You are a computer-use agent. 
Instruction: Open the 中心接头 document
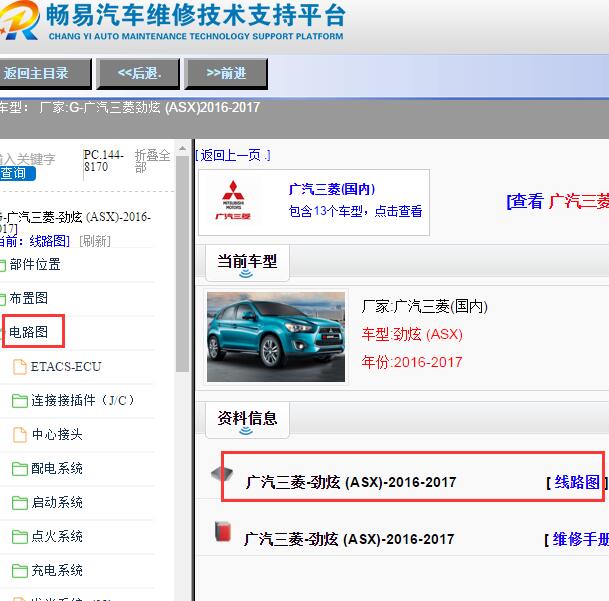(57, 434)
